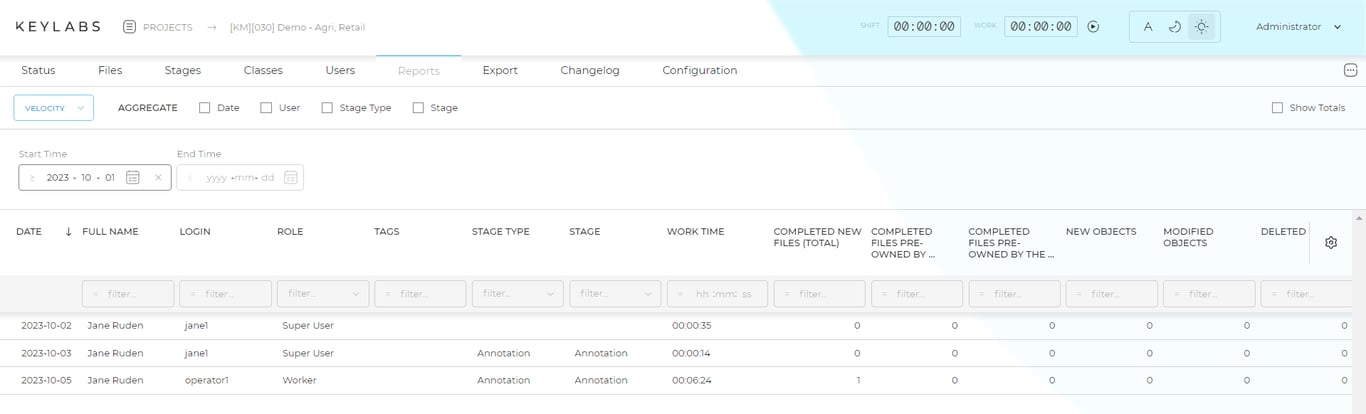1366x414 pixels.
Task: Sort by the New Objects column header
Action: [1101, 231]
